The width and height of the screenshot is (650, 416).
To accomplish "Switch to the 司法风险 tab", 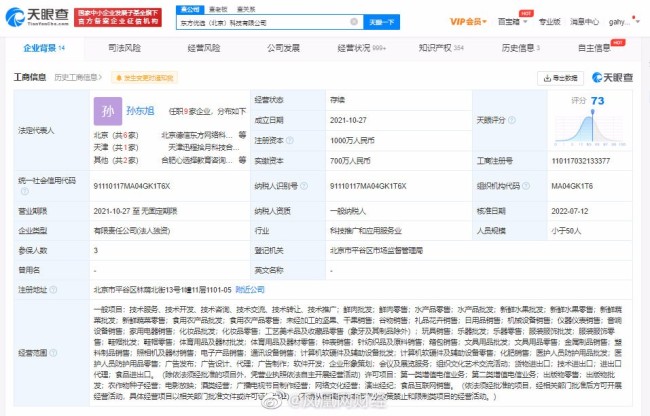I will click(x=124, y=48).
